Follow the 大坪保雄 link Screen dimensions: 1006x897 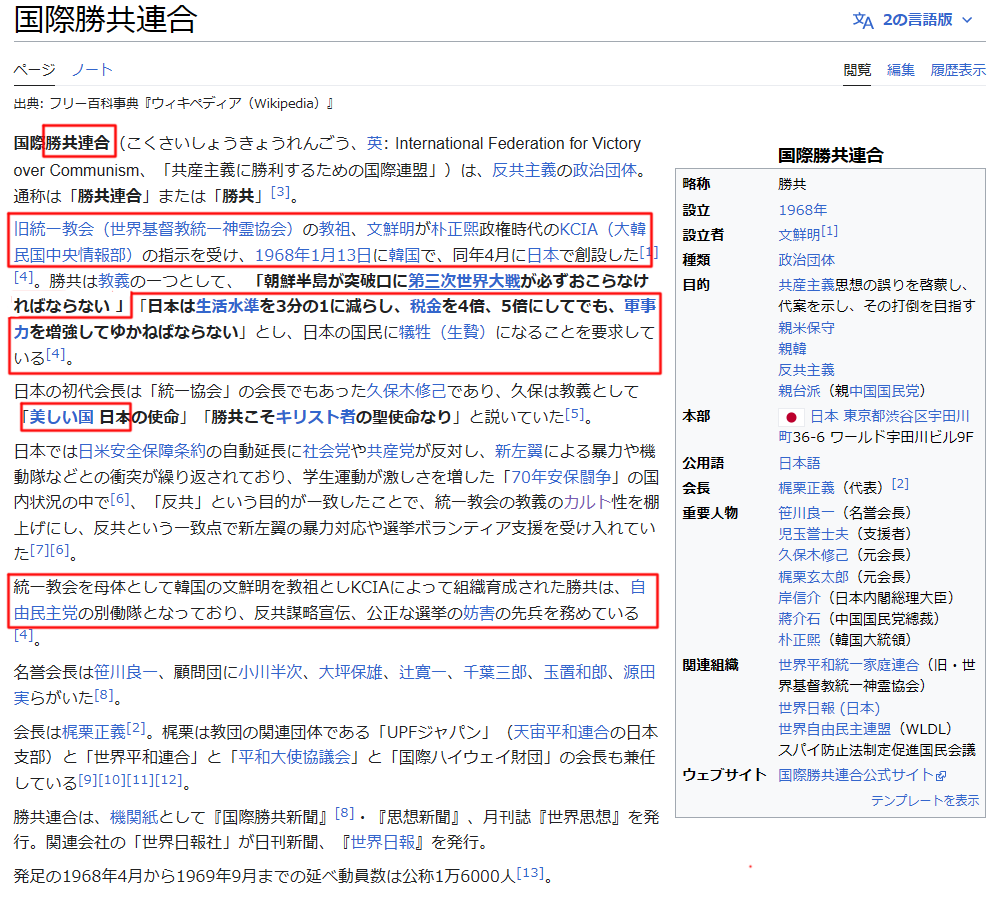click(x=350, y=672)
